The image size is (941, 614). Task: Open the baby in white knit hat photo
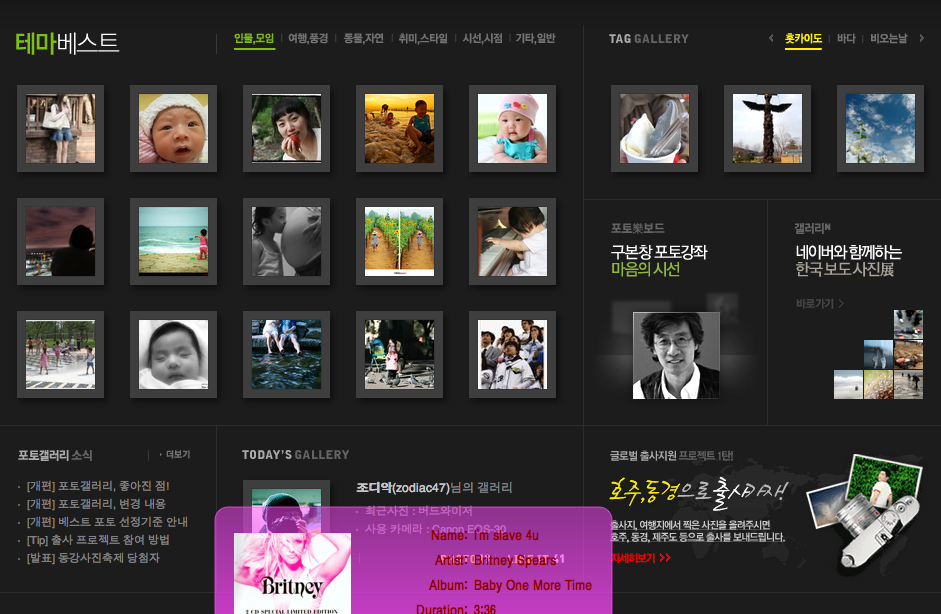tap(173, 128)
